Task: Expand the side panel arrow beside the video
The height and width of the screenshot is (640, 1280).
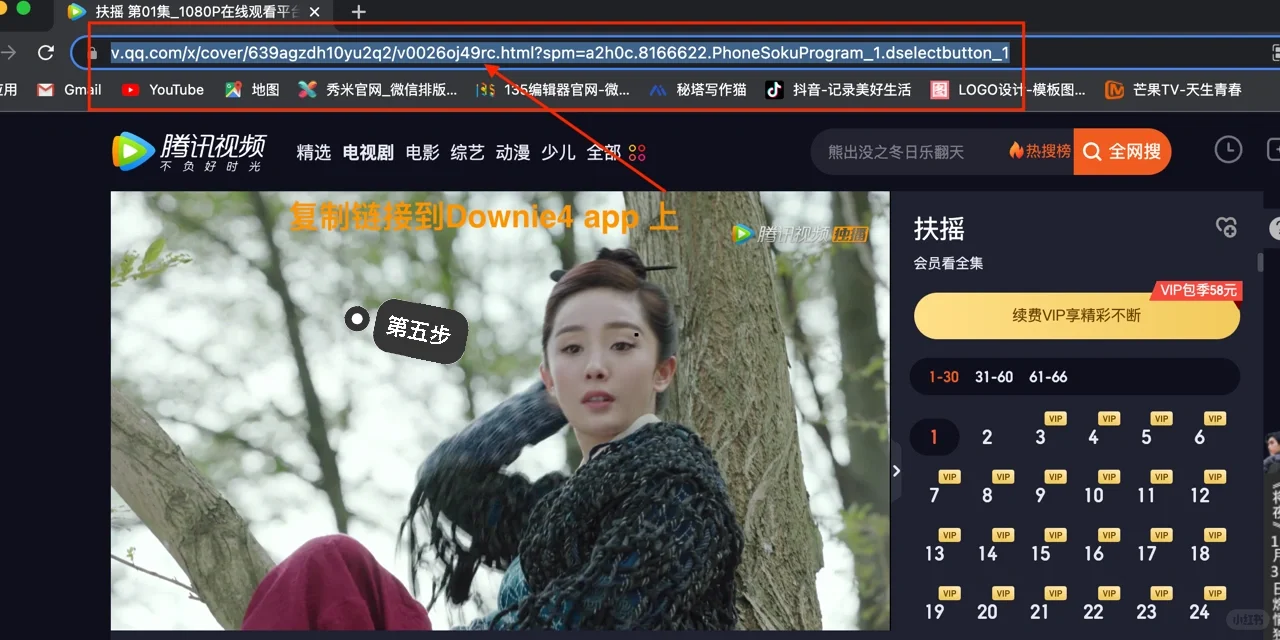Action: coord(896,470)
